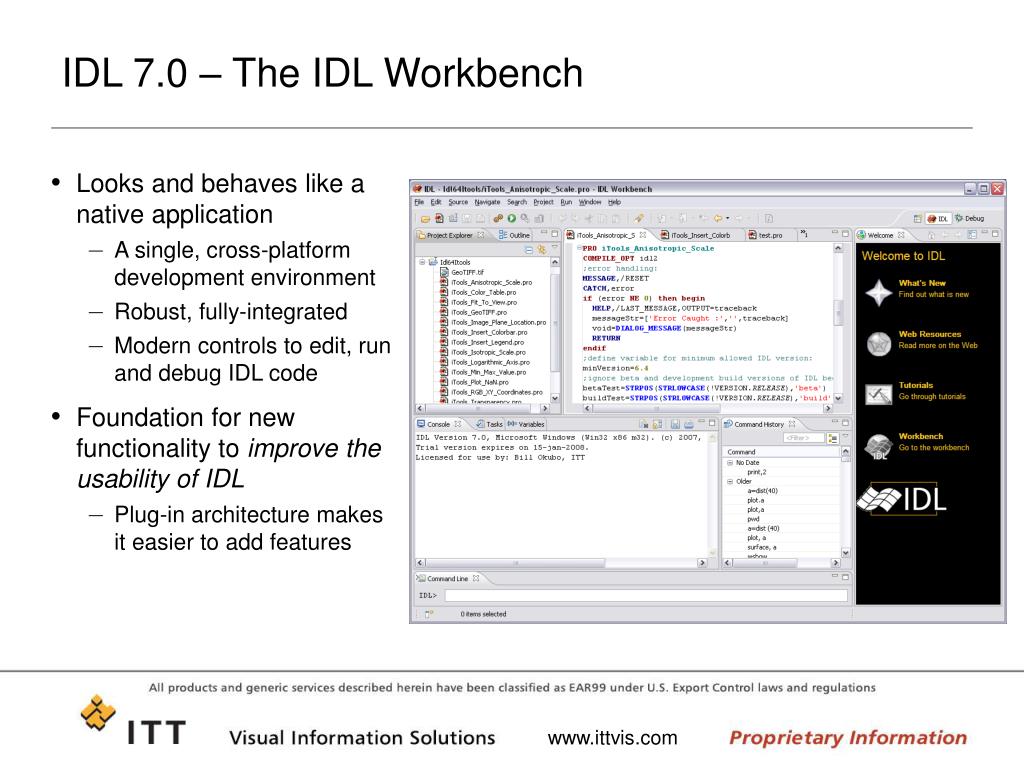The height and width of the screenshot is (768, 1024).
Task: Click the search magnifier toolbar icon
Action: [x=524, y=218]
